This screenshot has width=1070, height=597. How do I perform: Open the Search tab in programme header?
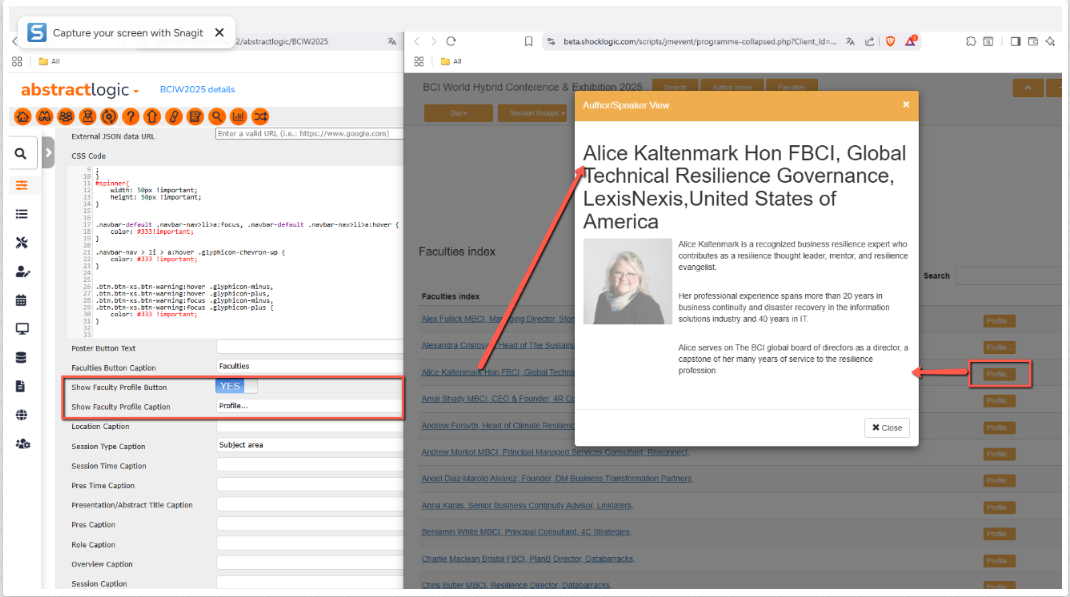coord(675,87)
